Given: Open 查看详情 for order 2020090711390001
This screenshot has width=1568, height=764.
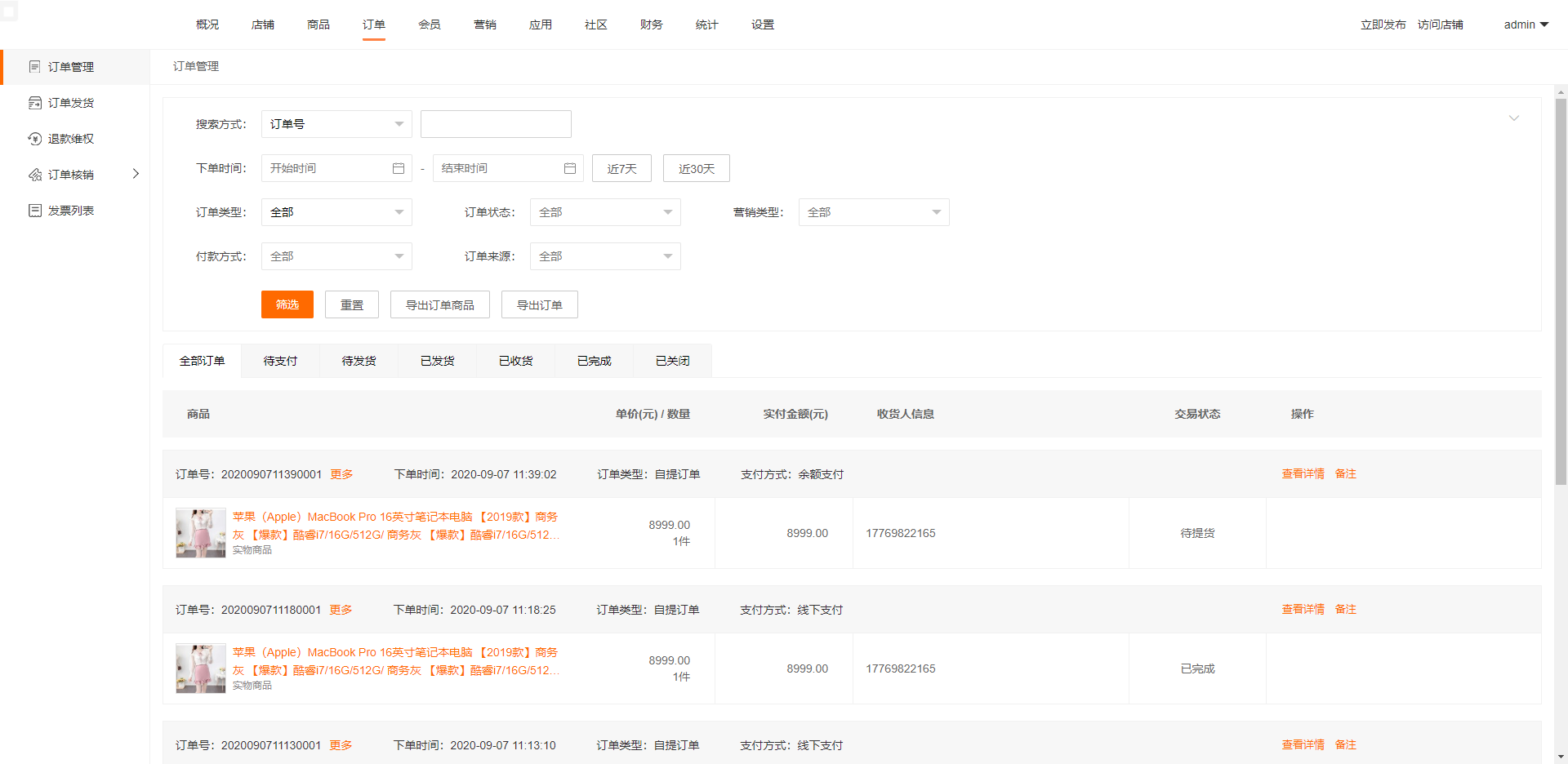Looking at the screenshot, I should (x=1303, y=473).
